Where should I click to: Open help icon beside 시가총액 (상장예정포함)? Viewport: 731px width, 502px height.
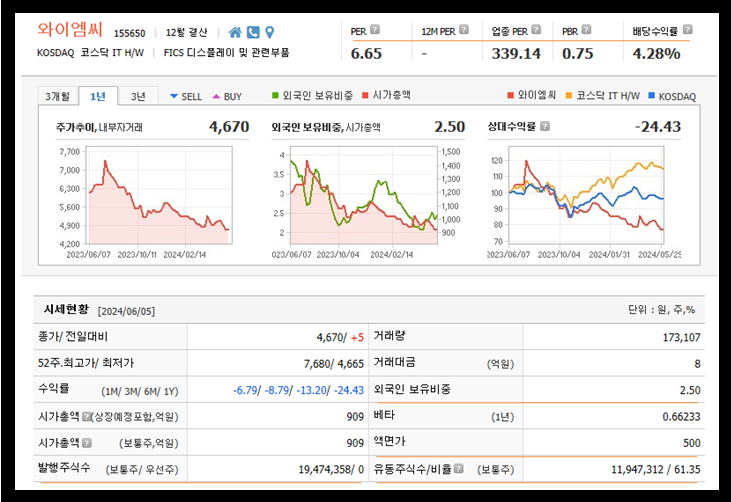[x=86, y=416]
